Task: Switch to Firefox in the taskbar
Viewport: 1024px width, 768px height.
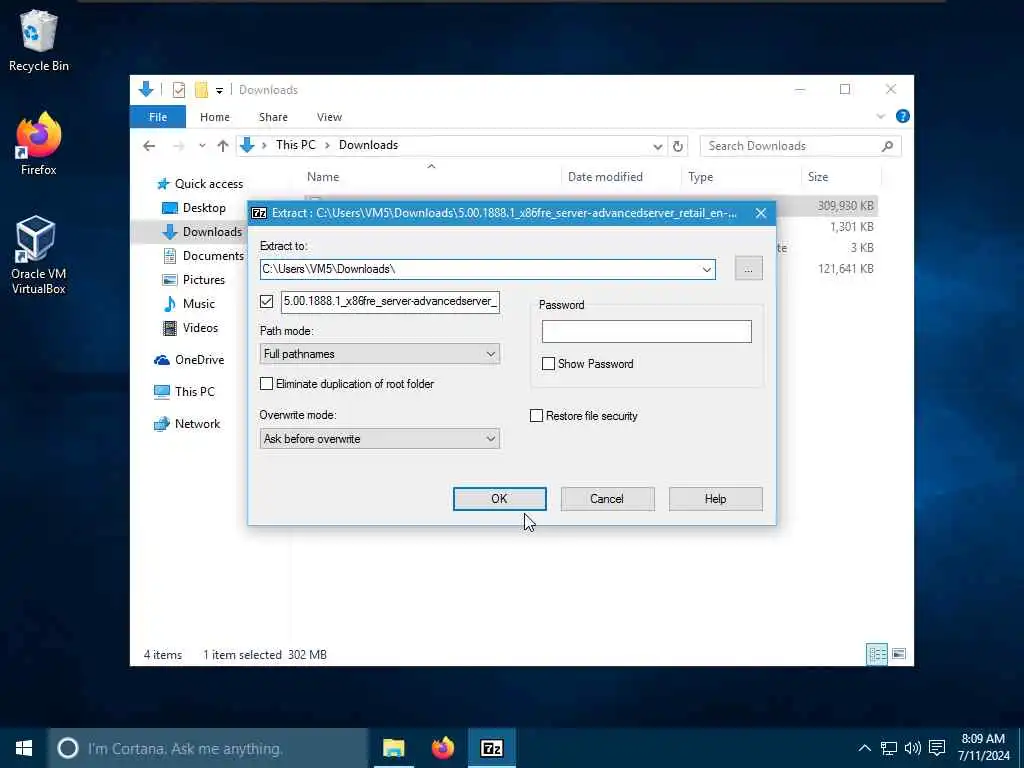Action: 443,748
